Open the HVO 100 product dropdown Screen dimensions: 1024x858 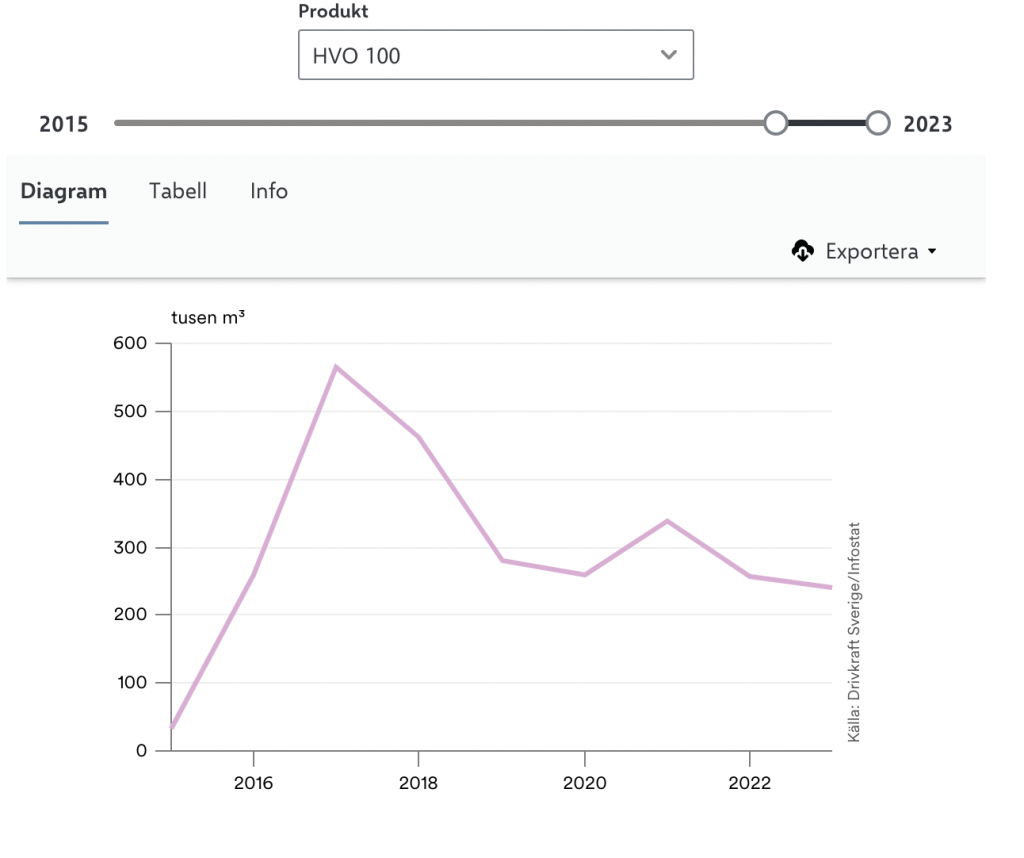pos(495,55)
